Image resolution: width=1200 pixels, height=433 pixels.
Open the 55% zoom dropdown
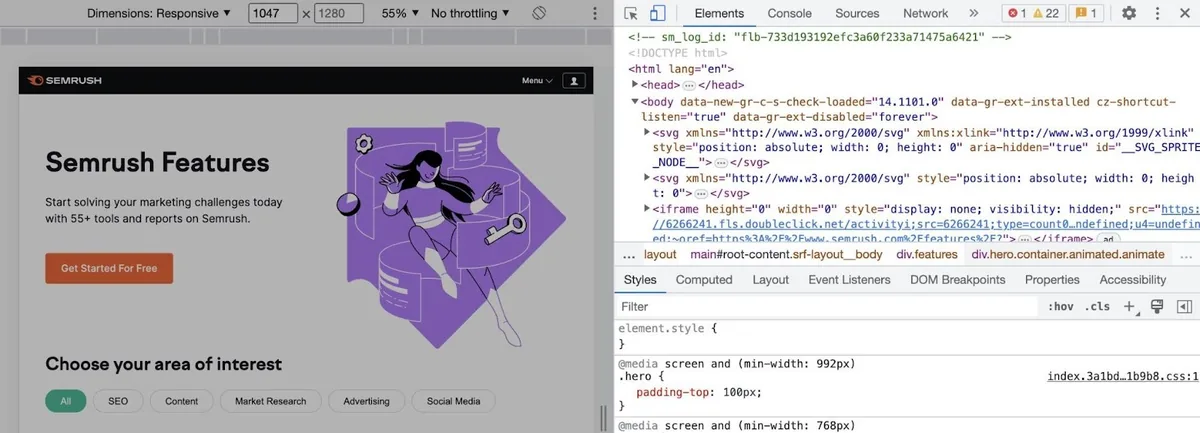coord(400,13)
